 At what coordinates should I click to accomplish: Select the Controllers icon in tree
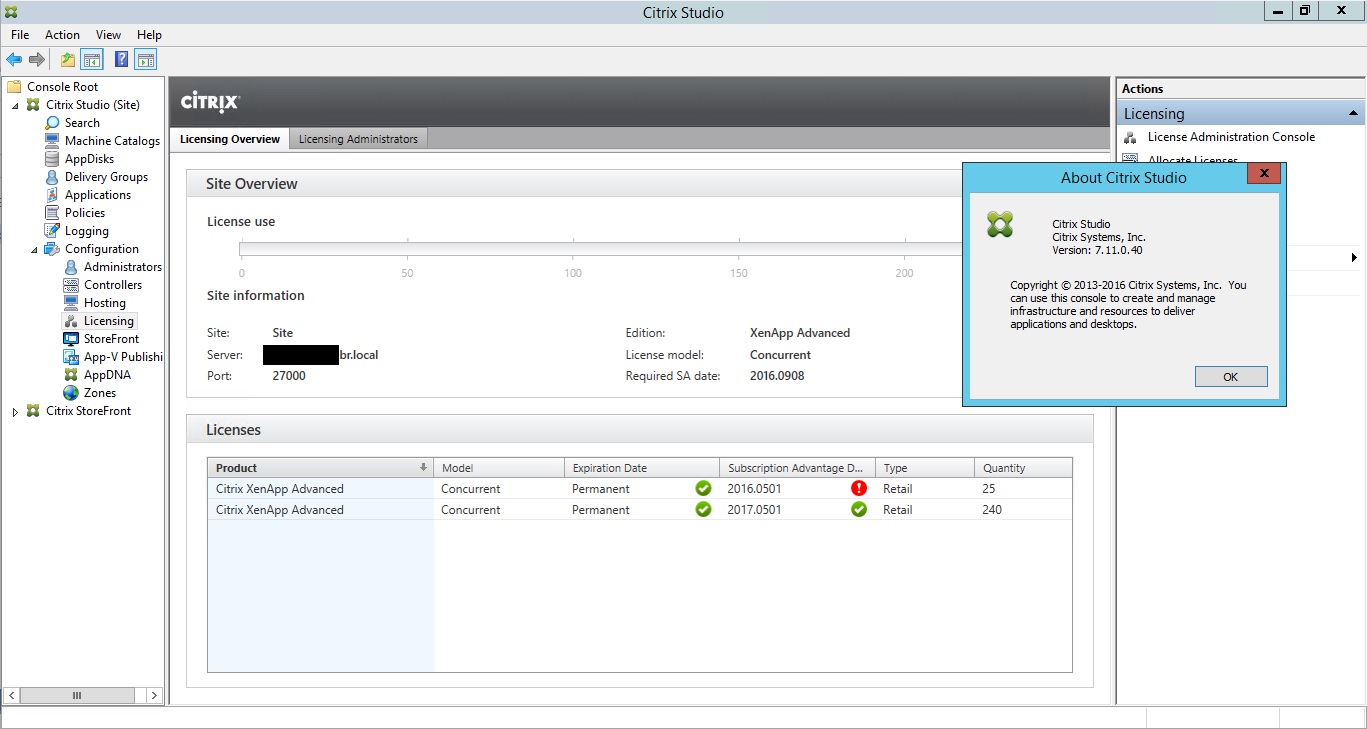point(71,285)
